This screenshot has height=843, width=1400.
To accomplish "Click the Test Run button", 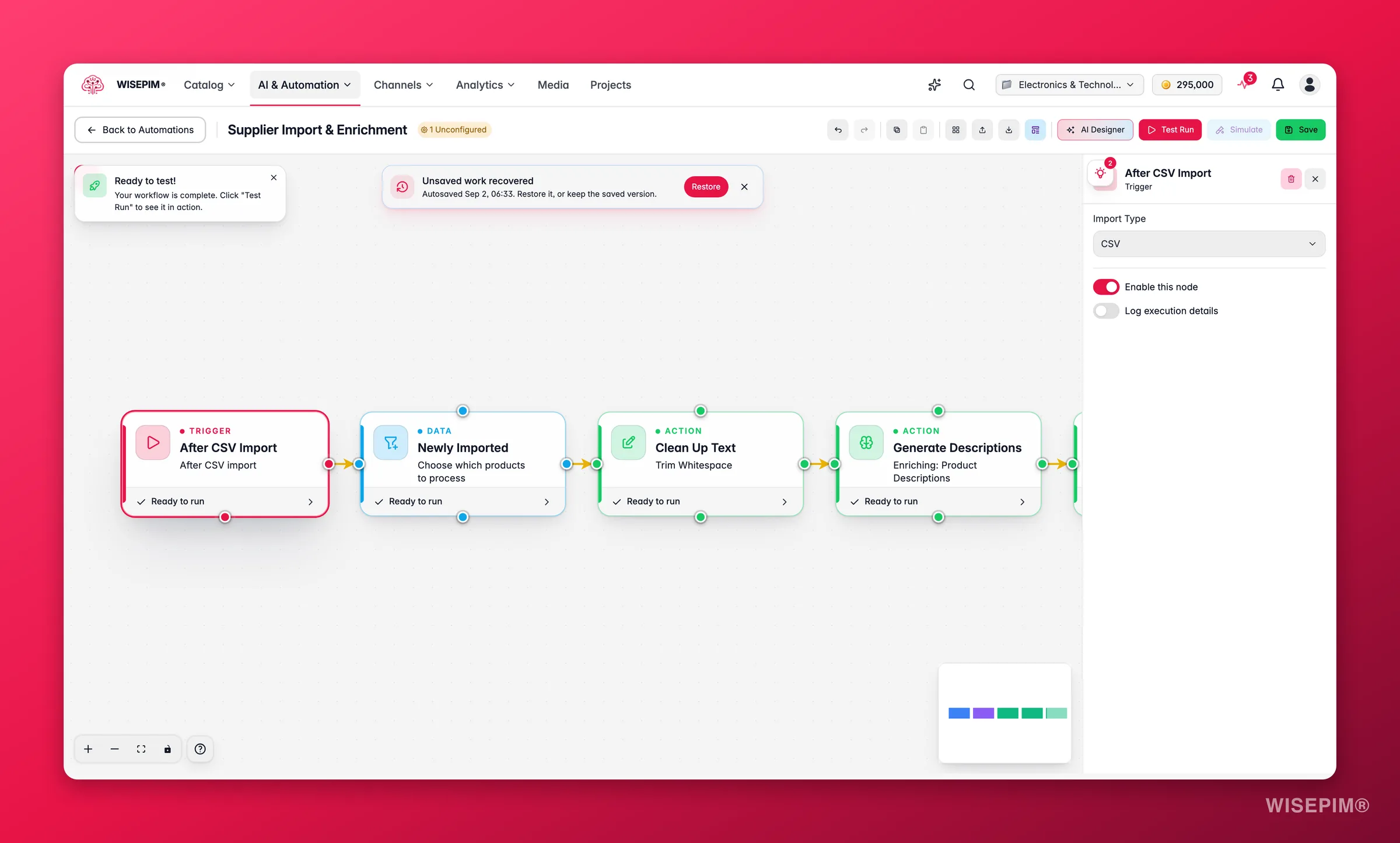I will (x=1170, y=130).
